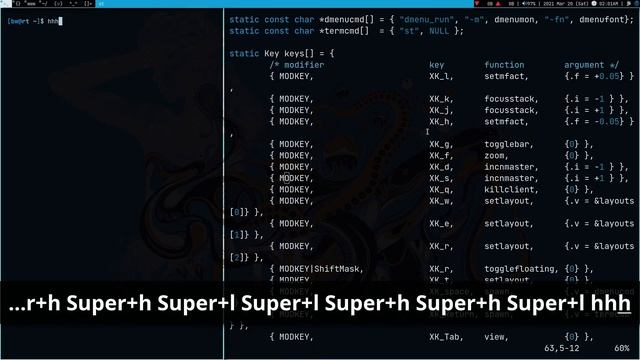This screenshot has width=640, height=360.
Task: Click vim scroll percentage "60%"
Action: point(622,348)
